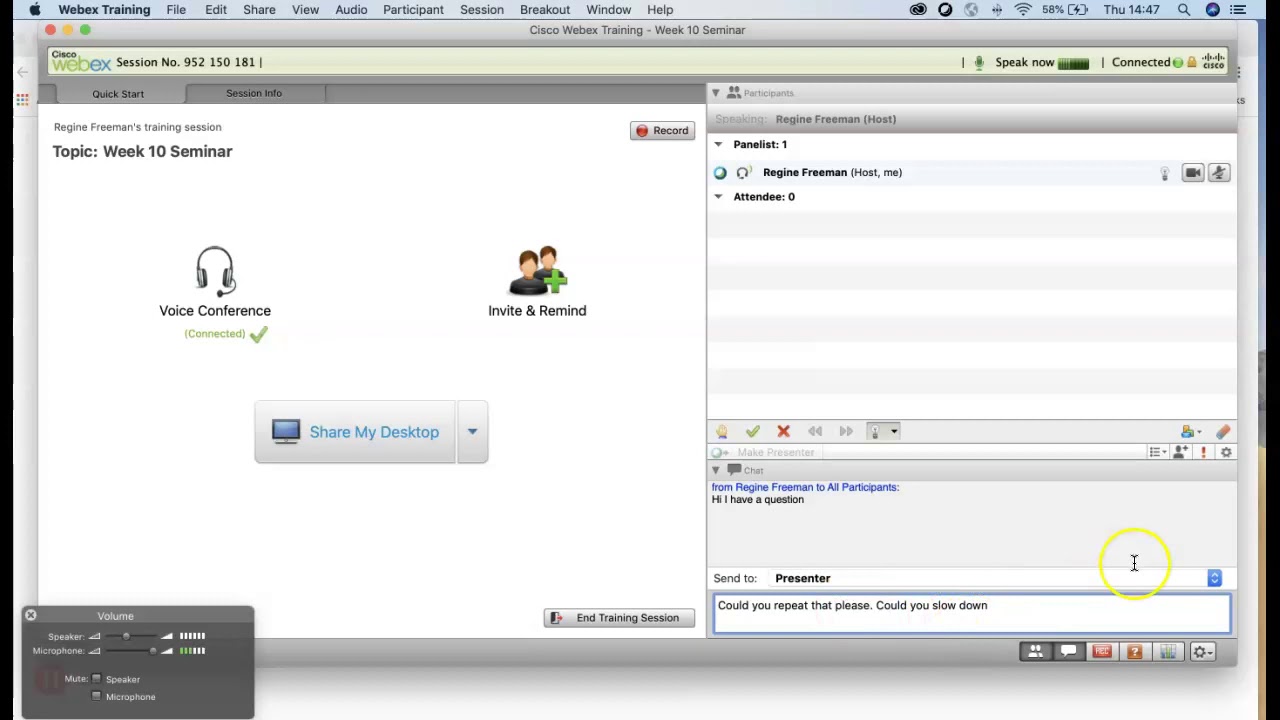Open the panel options gear dropdown
1280x720 pixels.
1202,652
